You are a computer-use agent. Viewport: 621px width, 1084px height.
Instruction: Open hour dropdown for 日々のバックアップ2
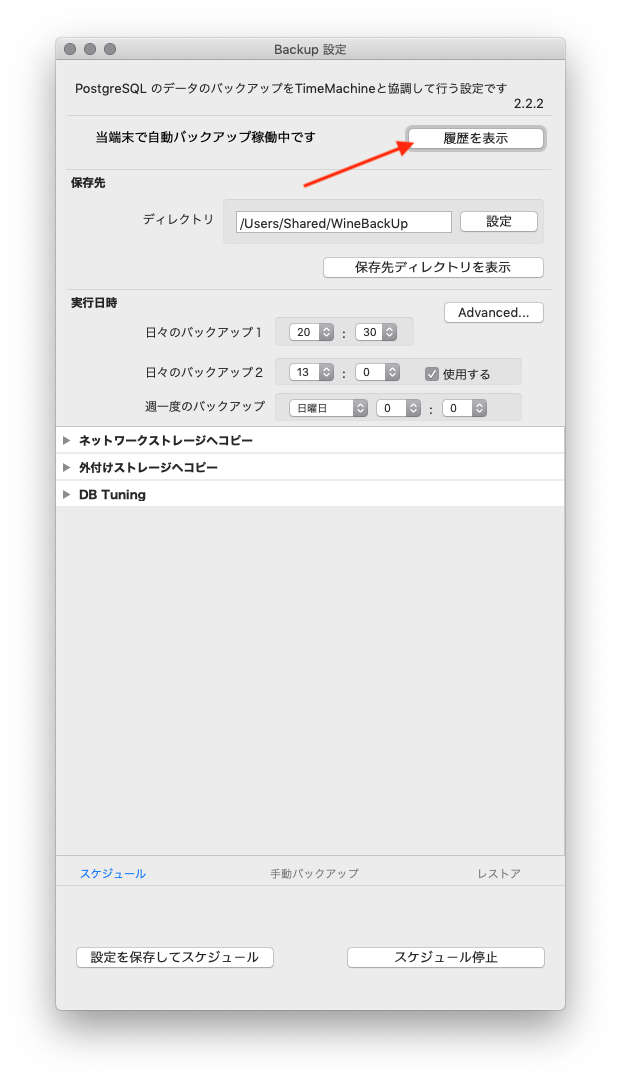pyautogui.click(x=311, y=372)
